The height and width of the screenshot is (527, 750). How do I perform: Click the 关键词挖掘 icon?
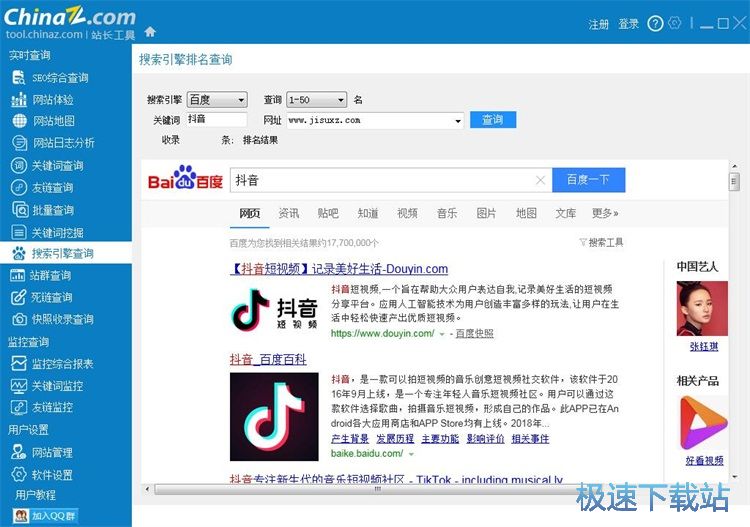click(x=19, y=232)
